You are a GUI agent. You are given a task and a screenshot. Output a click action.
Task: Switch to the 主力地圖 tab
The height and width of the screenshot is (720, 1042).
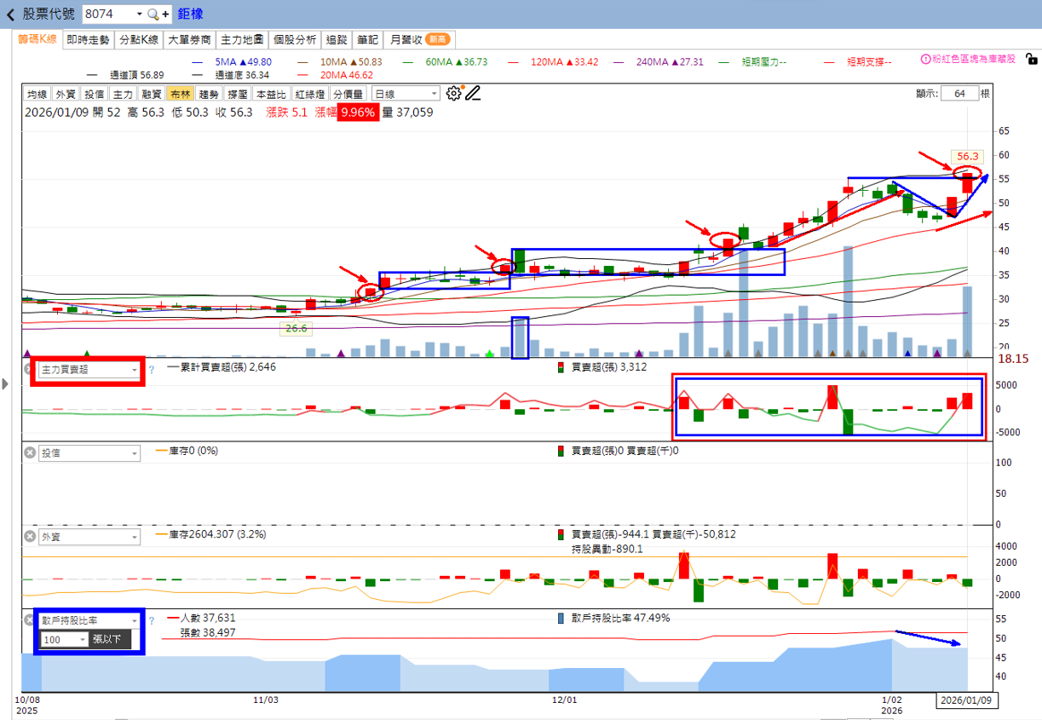(x=242, y=40)
